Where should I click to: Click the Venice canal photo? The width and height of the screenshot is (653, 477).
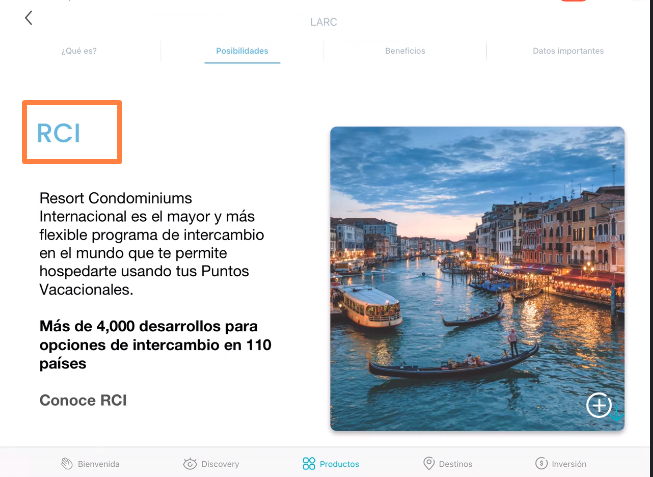click(477, 279)
